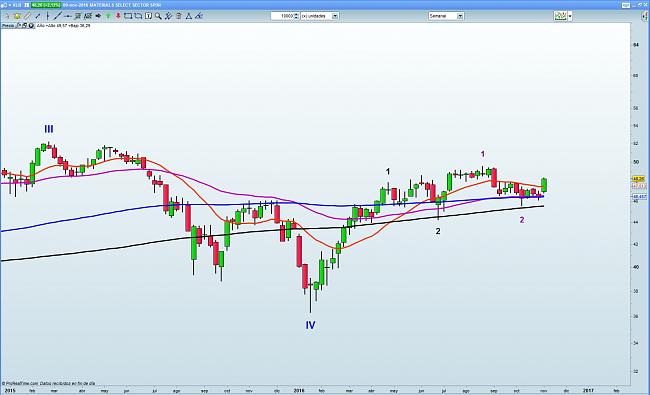Select the black arrow drawing tool

(x=98, y=16)
